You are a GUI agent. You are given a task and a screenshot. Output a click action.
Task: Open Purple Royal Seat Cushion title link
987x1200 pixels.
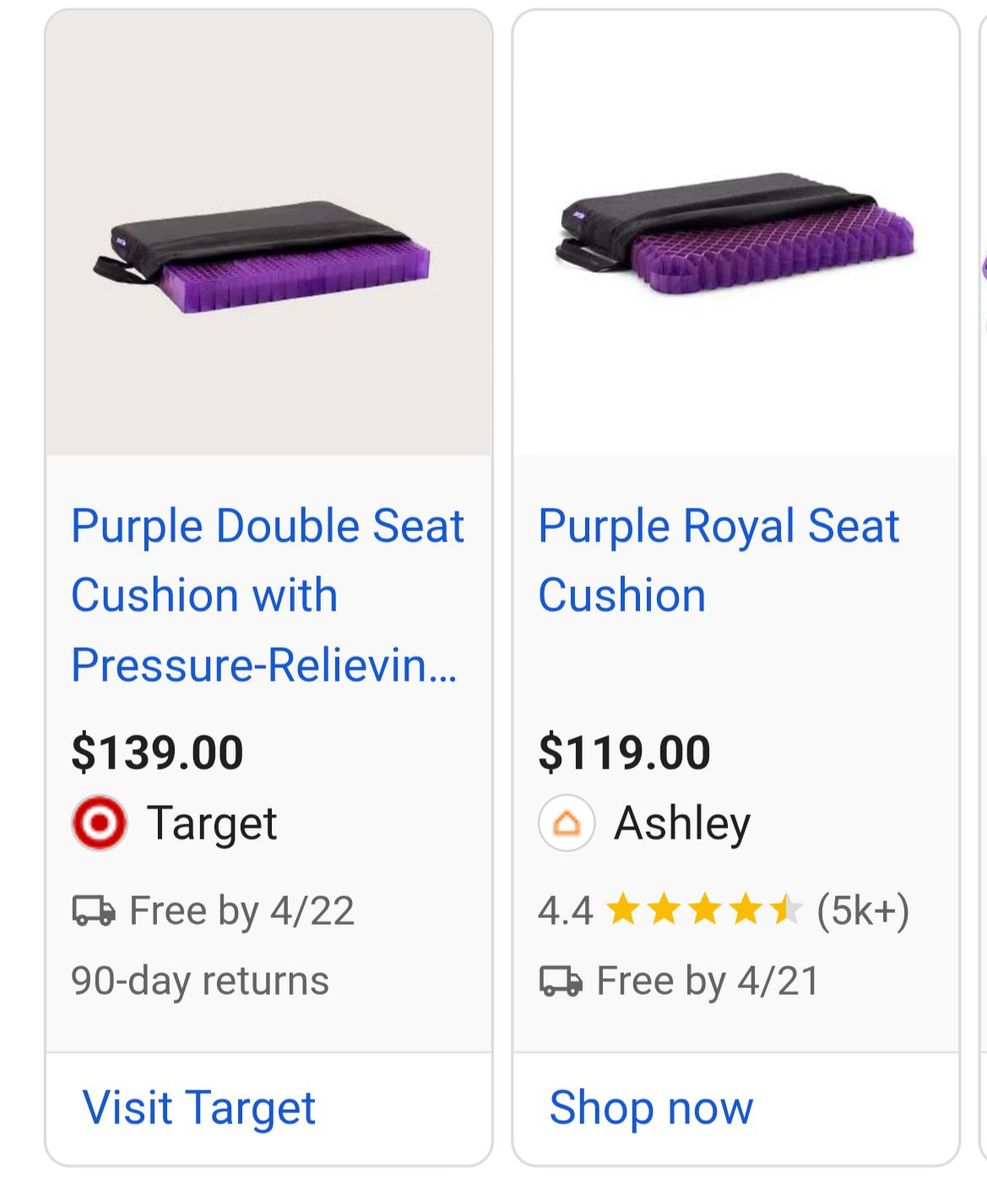718,560
